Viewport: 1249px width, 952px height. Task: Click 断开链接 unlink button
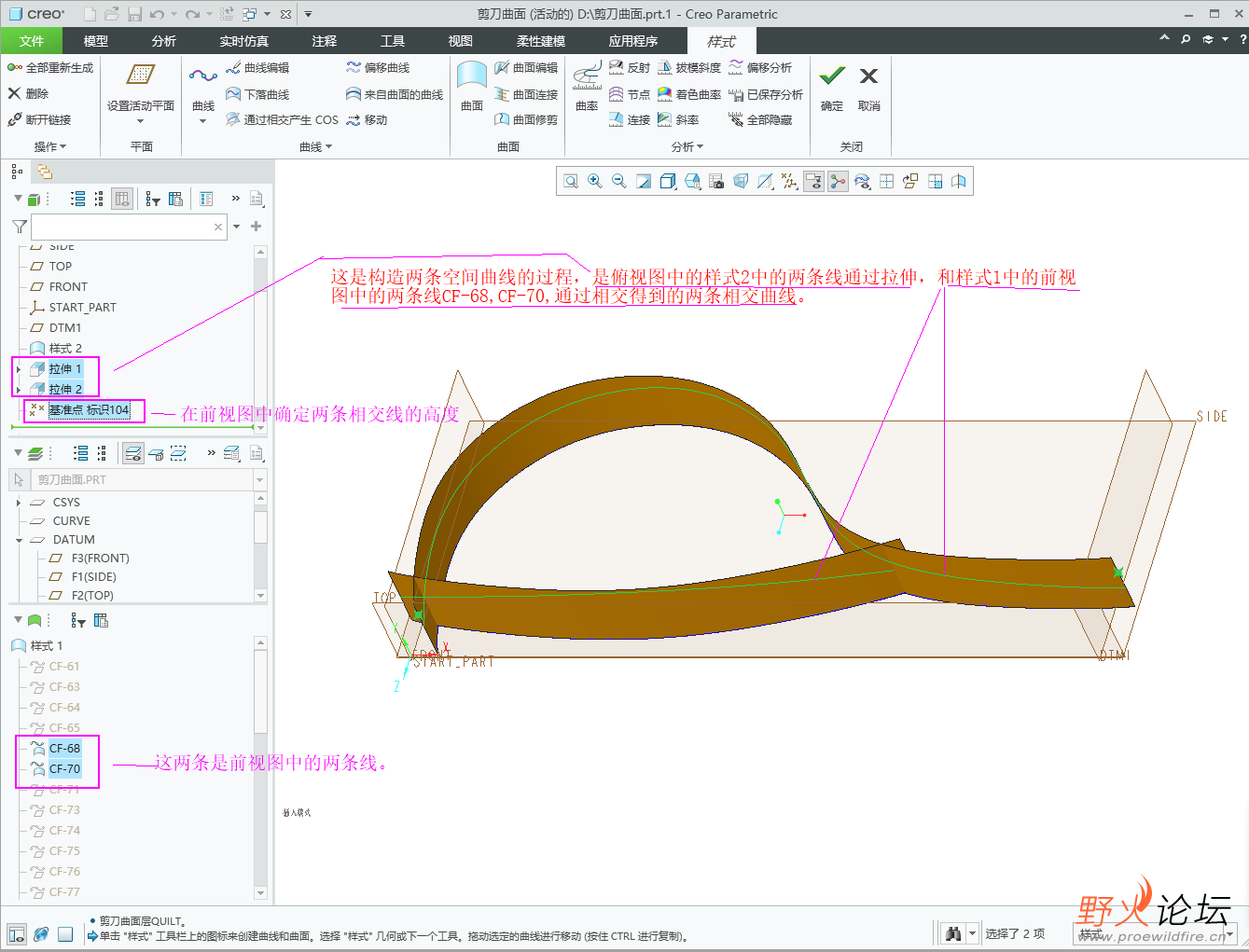(x=39, y=119)
